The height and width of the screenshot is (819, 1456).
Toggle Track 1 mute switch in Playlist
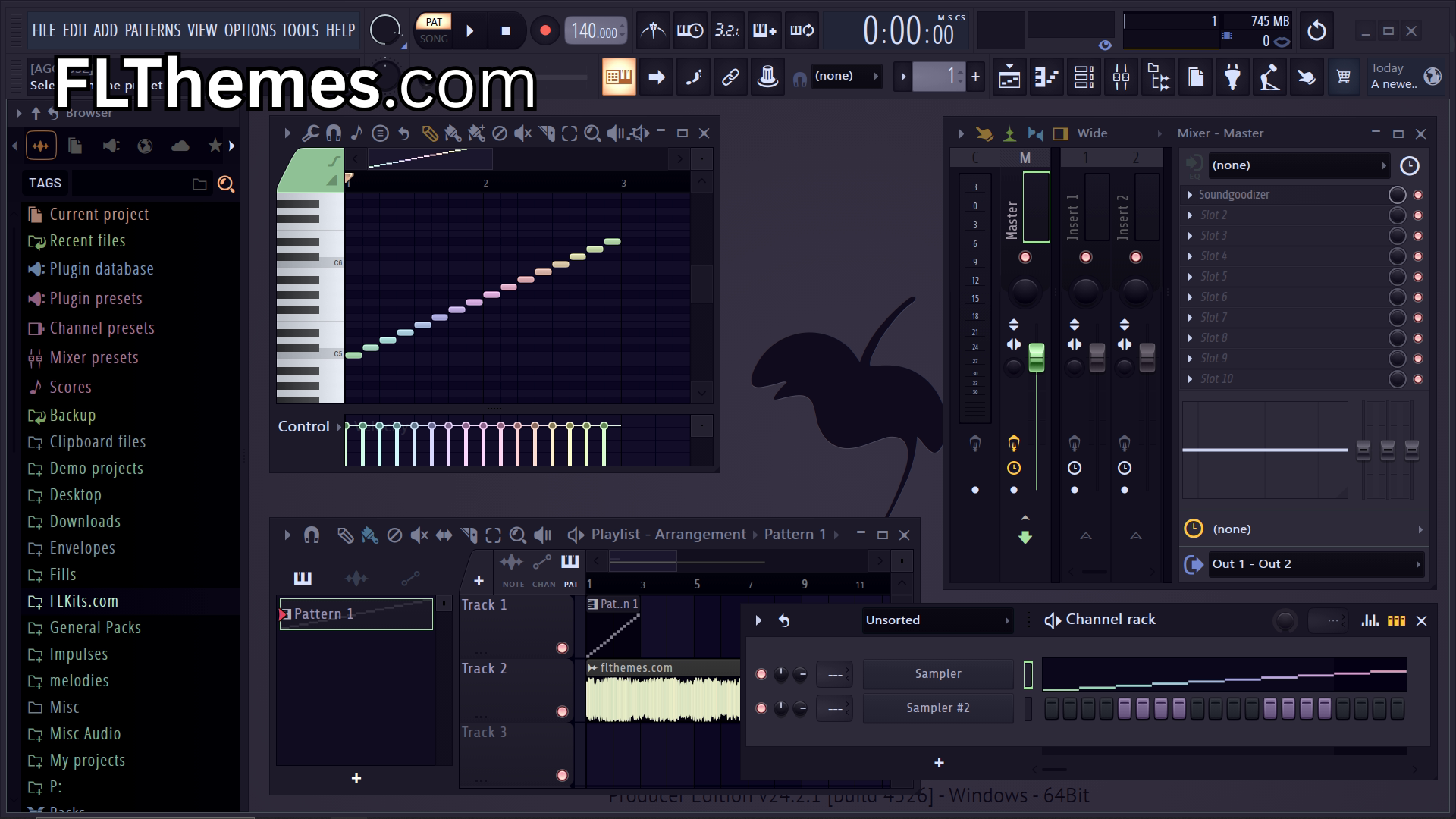pyautogui.click(x=562, y=648)
